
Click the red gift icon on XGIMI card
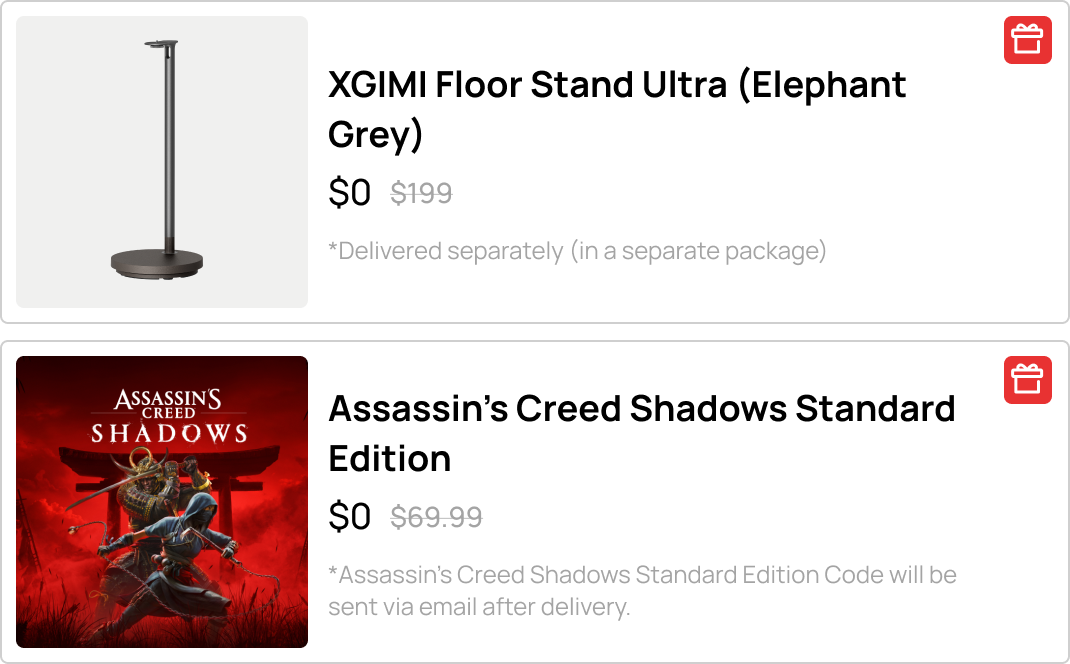(x=1027, y=40)
